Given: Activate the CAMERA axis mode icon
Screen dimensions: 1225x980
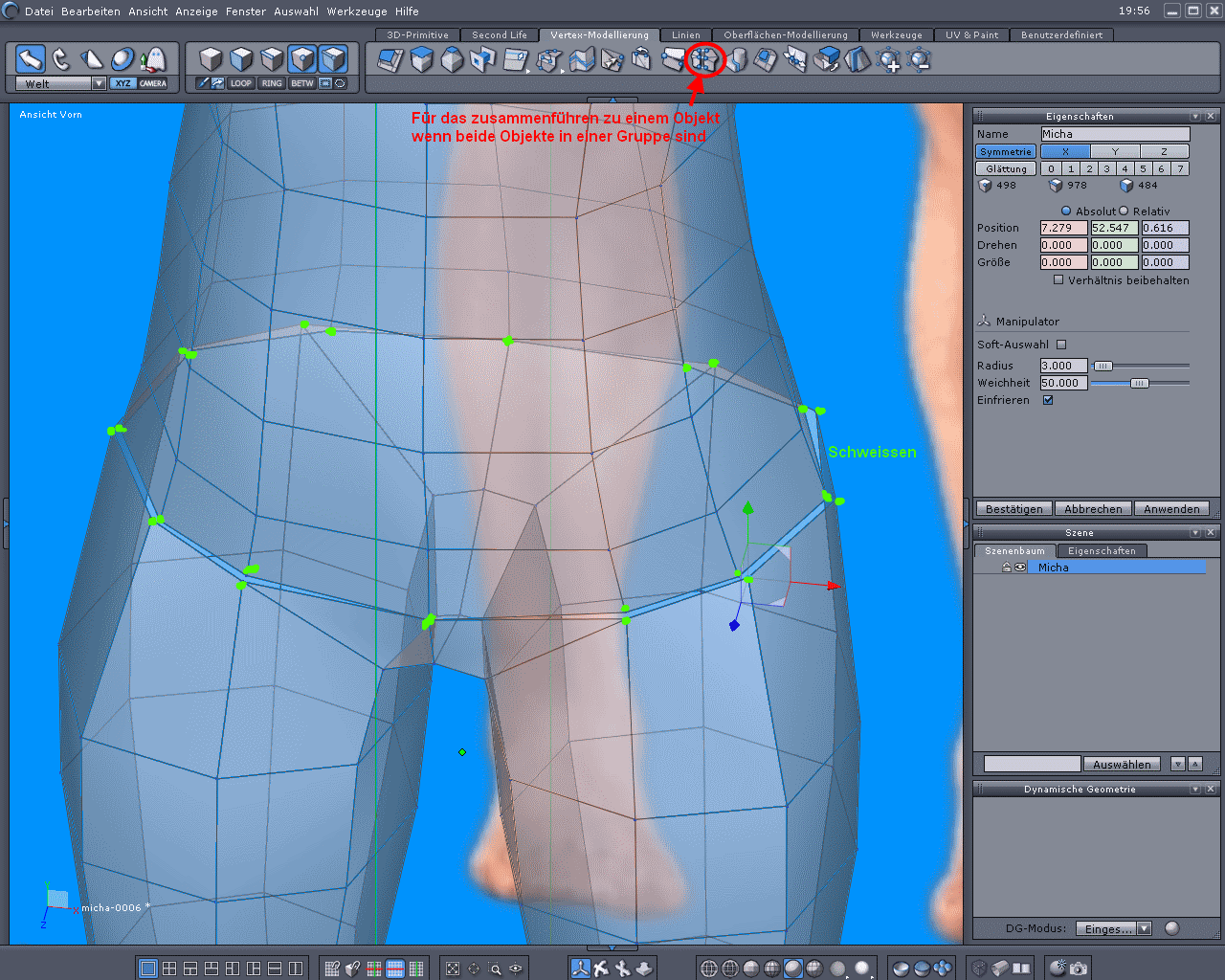Looking at the screenshot, I should [153, 83].
